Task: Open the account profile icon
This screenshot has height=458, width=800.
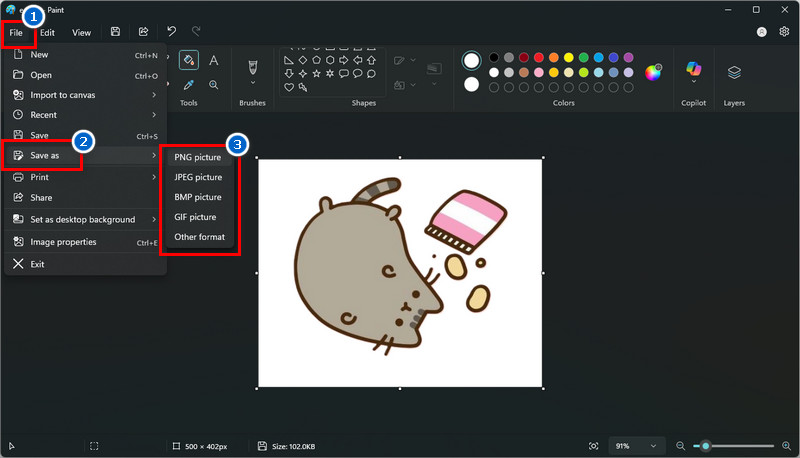Action: [x=762, y=32]
